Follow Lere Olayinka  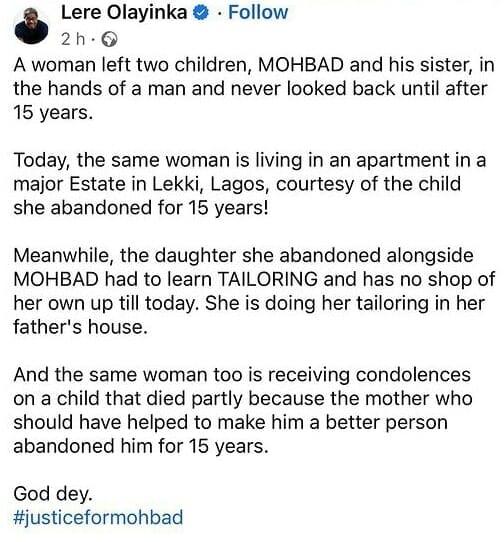258,13
